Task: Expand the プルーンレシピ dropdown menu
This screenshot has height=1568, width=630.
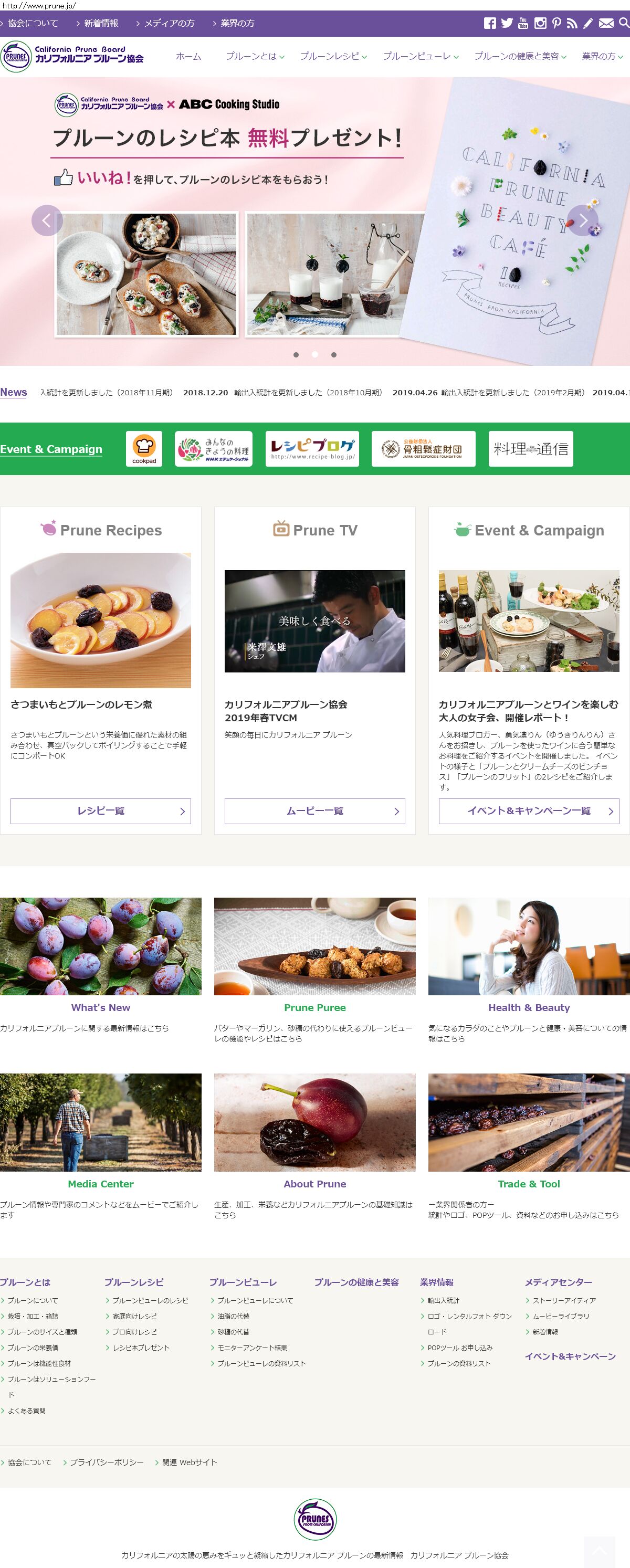Action: [333, 57]
